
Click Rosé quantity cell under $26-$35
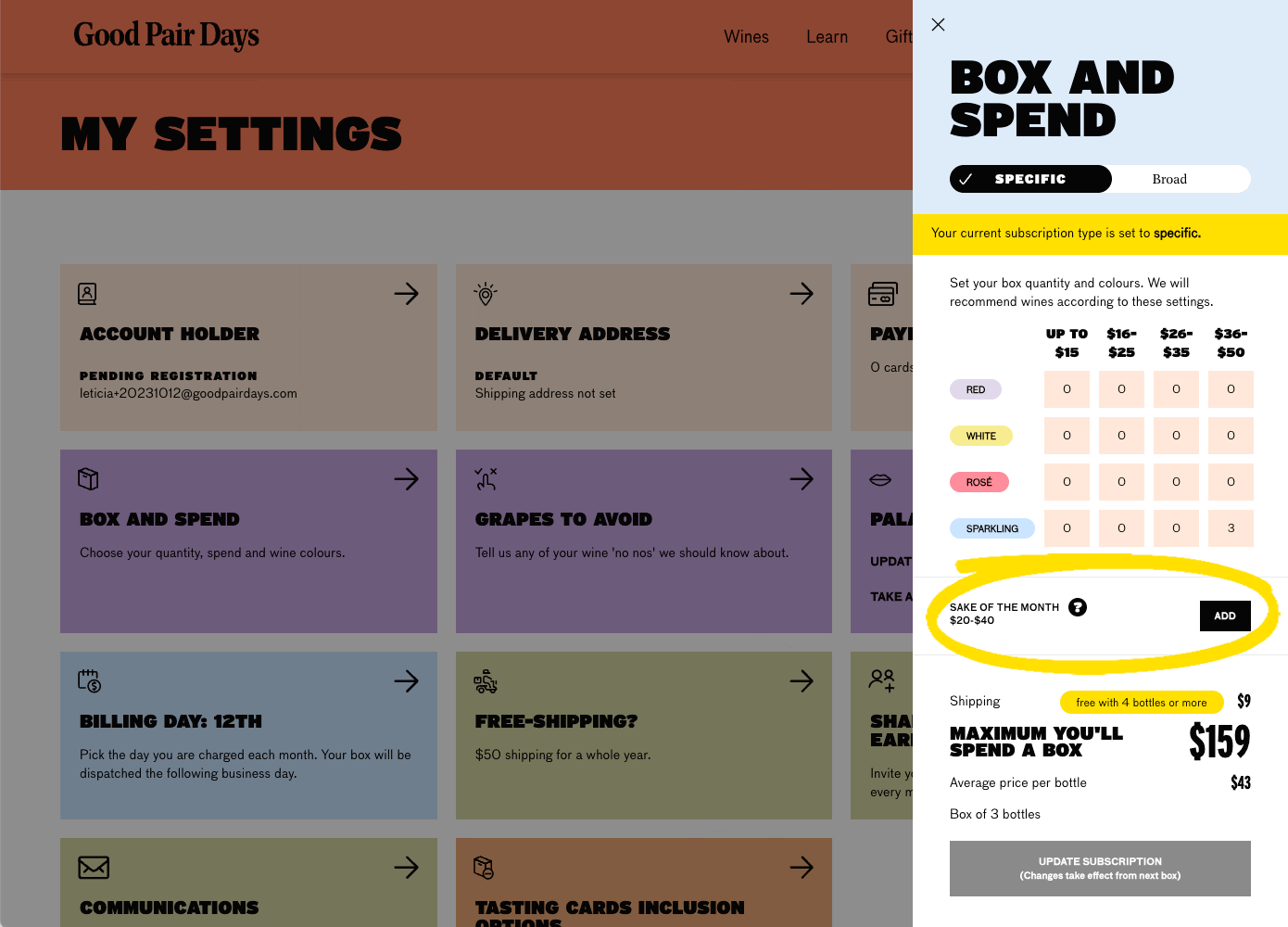click(1176, 482)
